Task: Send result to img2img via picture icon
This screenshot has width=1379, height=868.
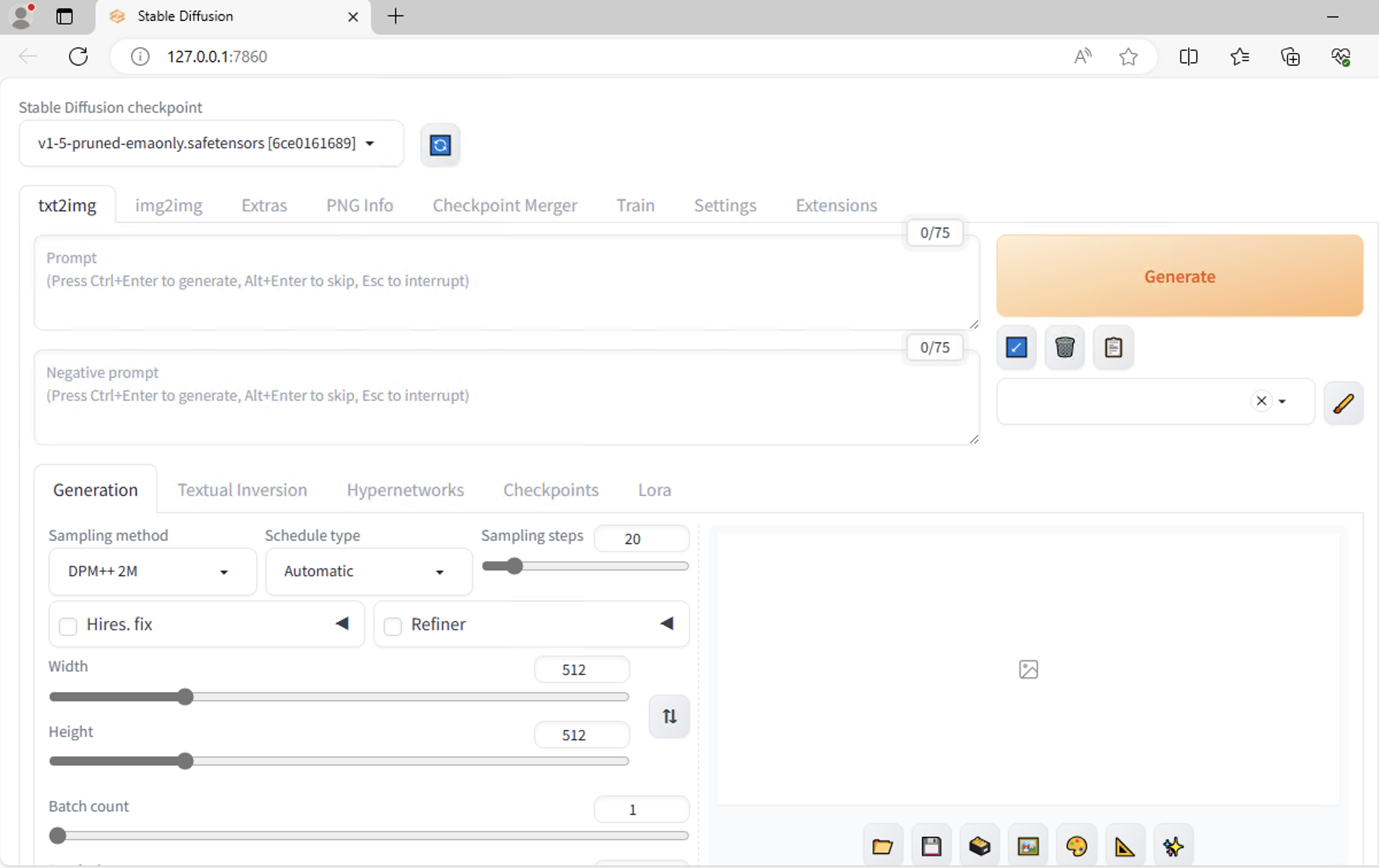Action: point(1028,846)
